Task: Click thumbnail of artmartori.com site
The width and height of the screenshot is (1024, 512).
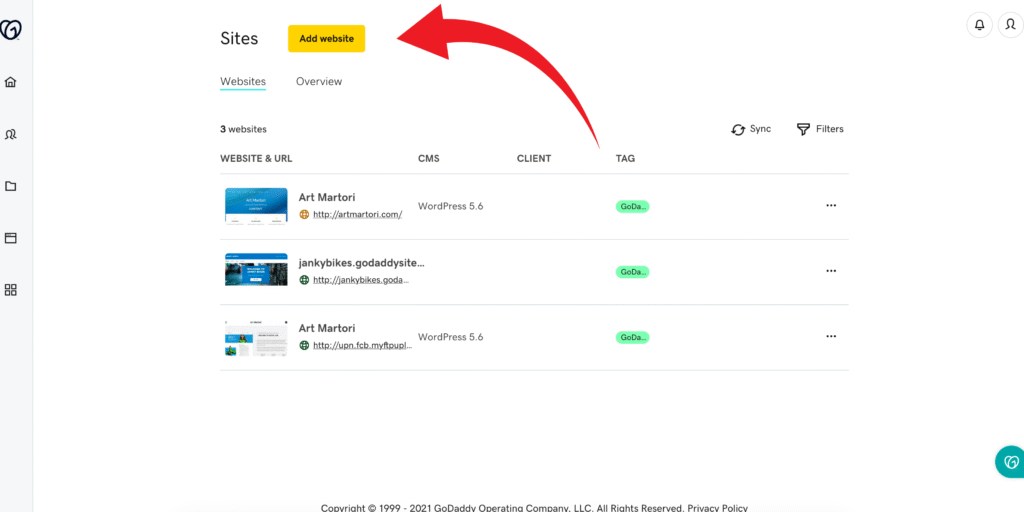Action: pyautogui.click(x=256, y=206)
